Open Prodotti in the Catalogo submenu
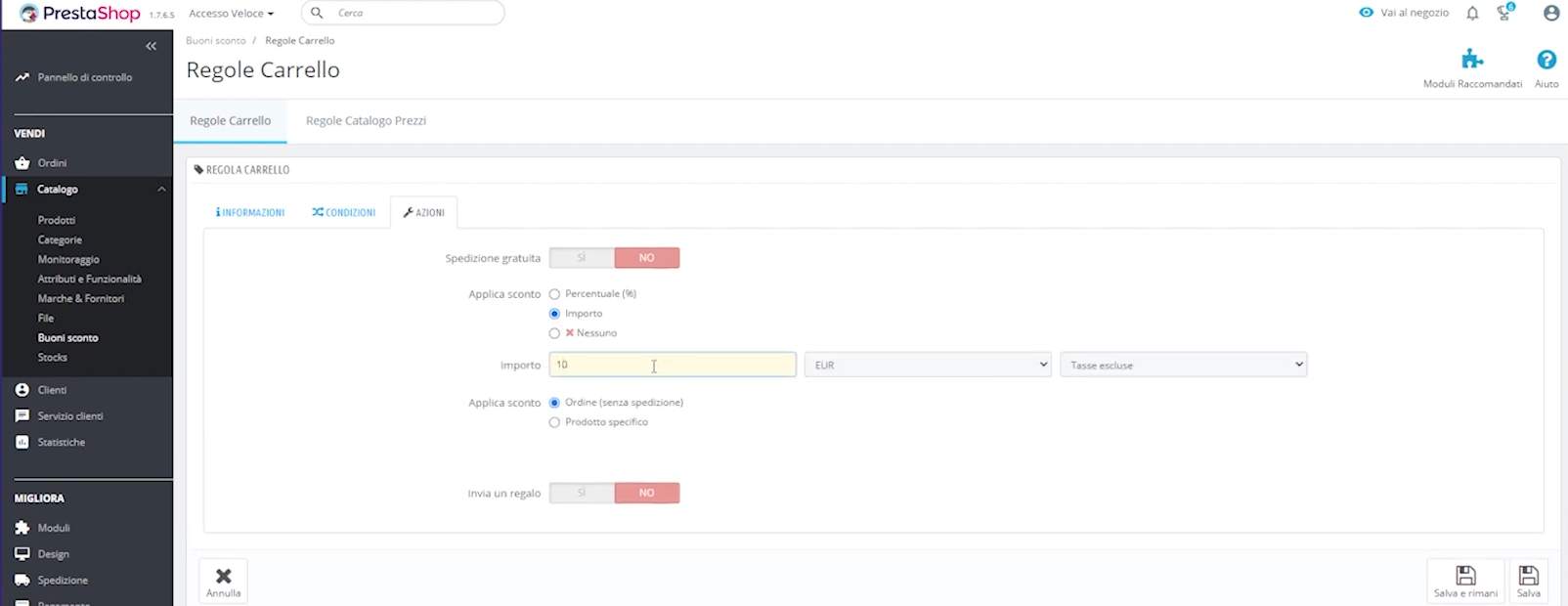 57,220
